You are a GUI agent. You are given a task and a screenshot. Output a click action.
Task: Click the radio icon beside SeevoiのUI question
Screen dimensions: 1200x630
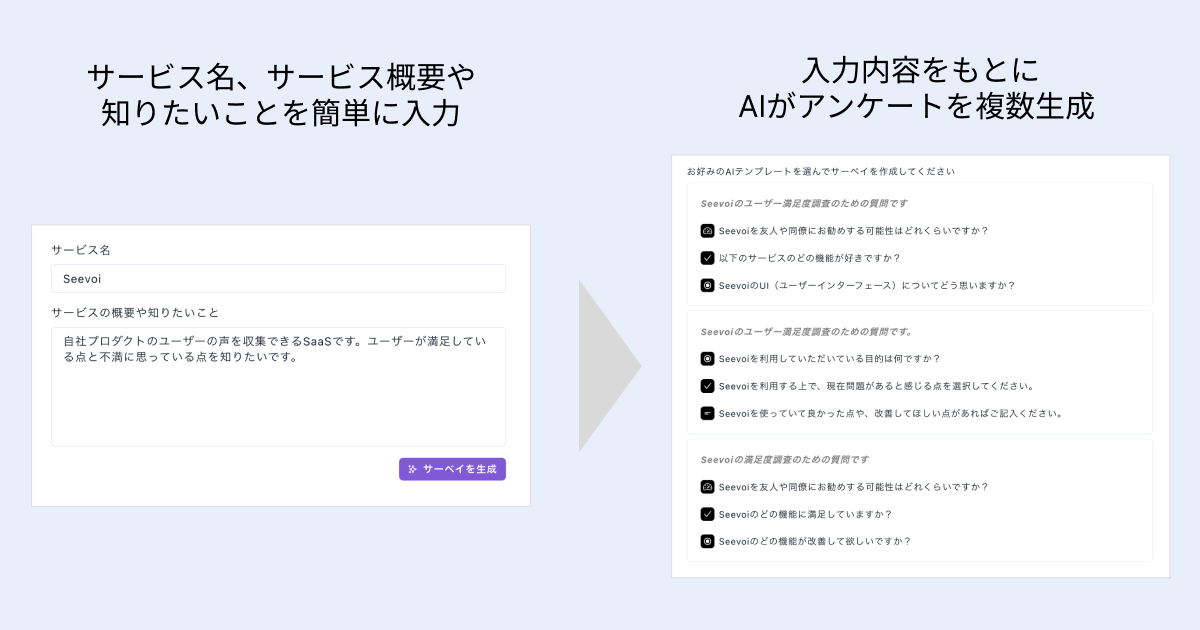tap(707, 285)
